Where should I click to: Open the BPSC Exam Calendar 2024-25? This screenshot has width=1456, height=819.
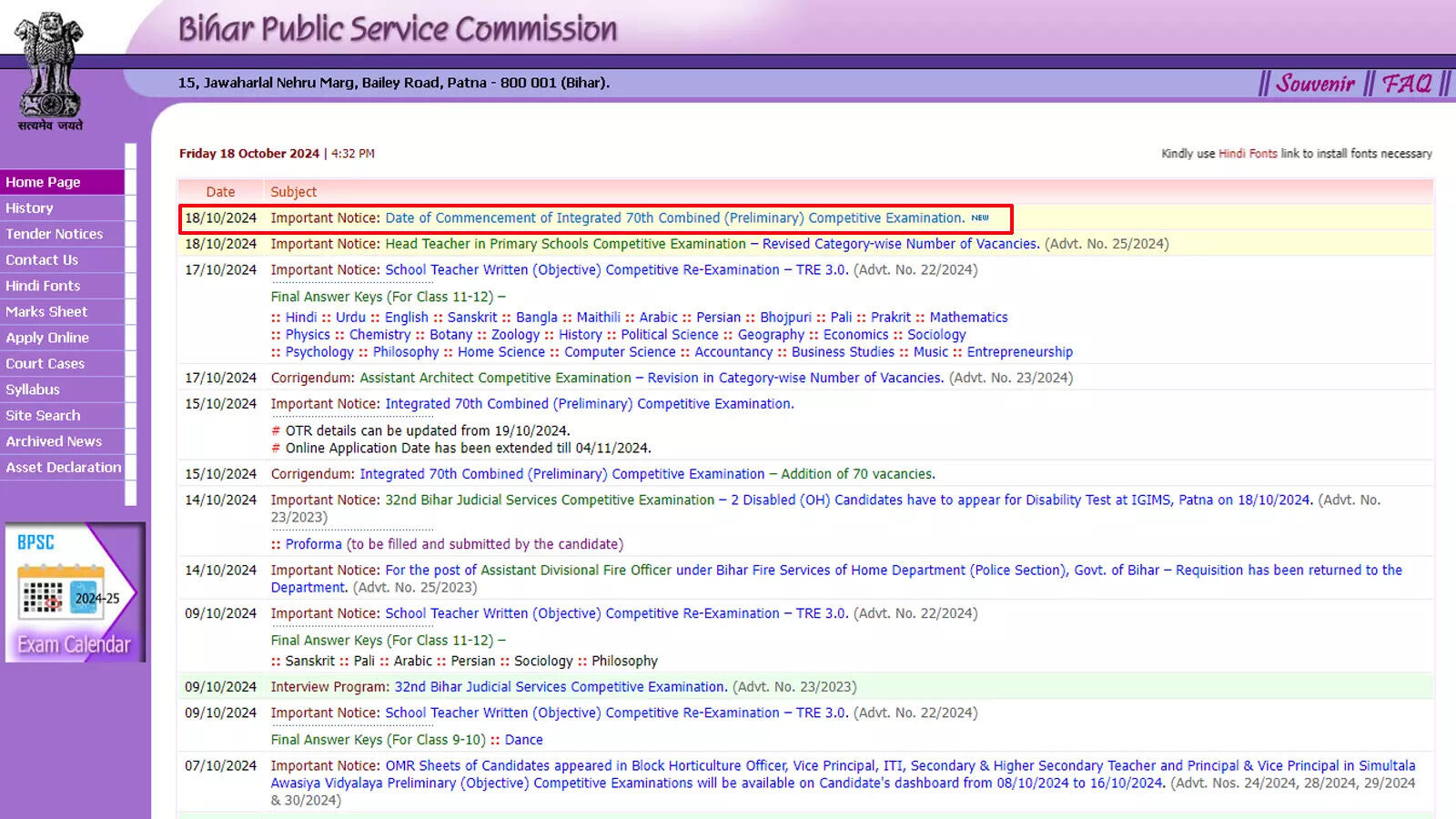[73, 591]
